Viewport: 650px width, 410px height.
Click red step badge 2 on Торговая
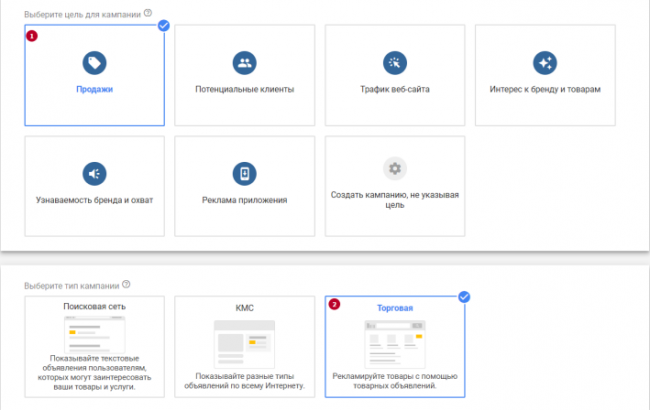334,305
